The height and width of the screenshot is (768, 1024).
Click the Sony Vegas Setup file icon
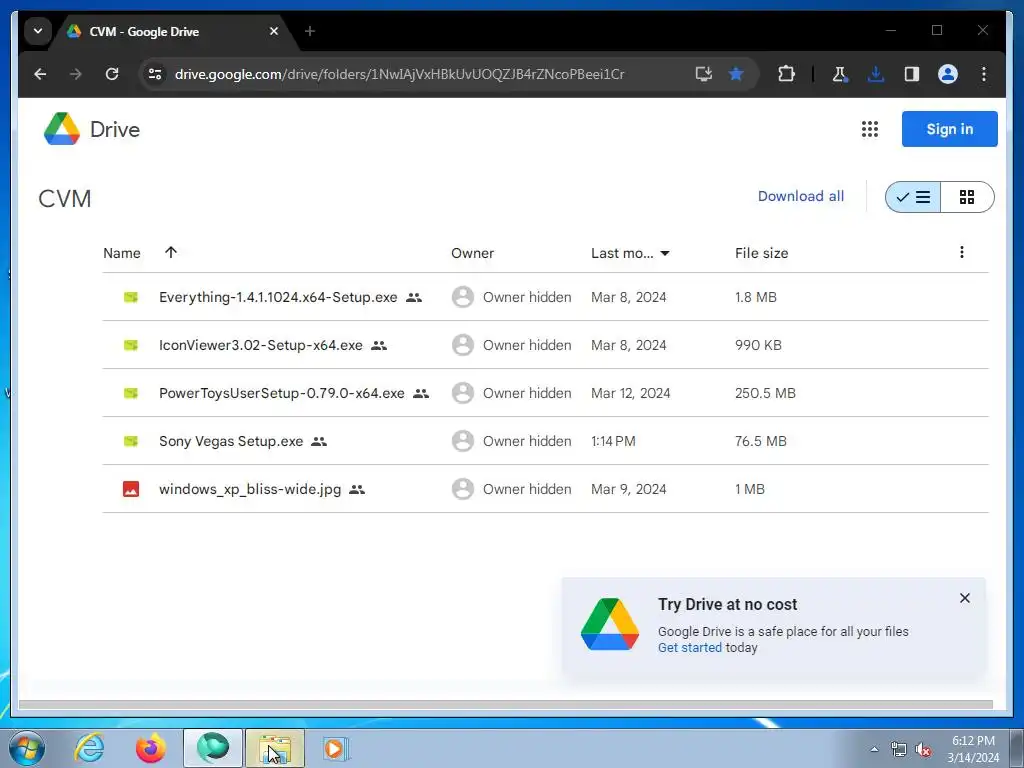point(131,441)
